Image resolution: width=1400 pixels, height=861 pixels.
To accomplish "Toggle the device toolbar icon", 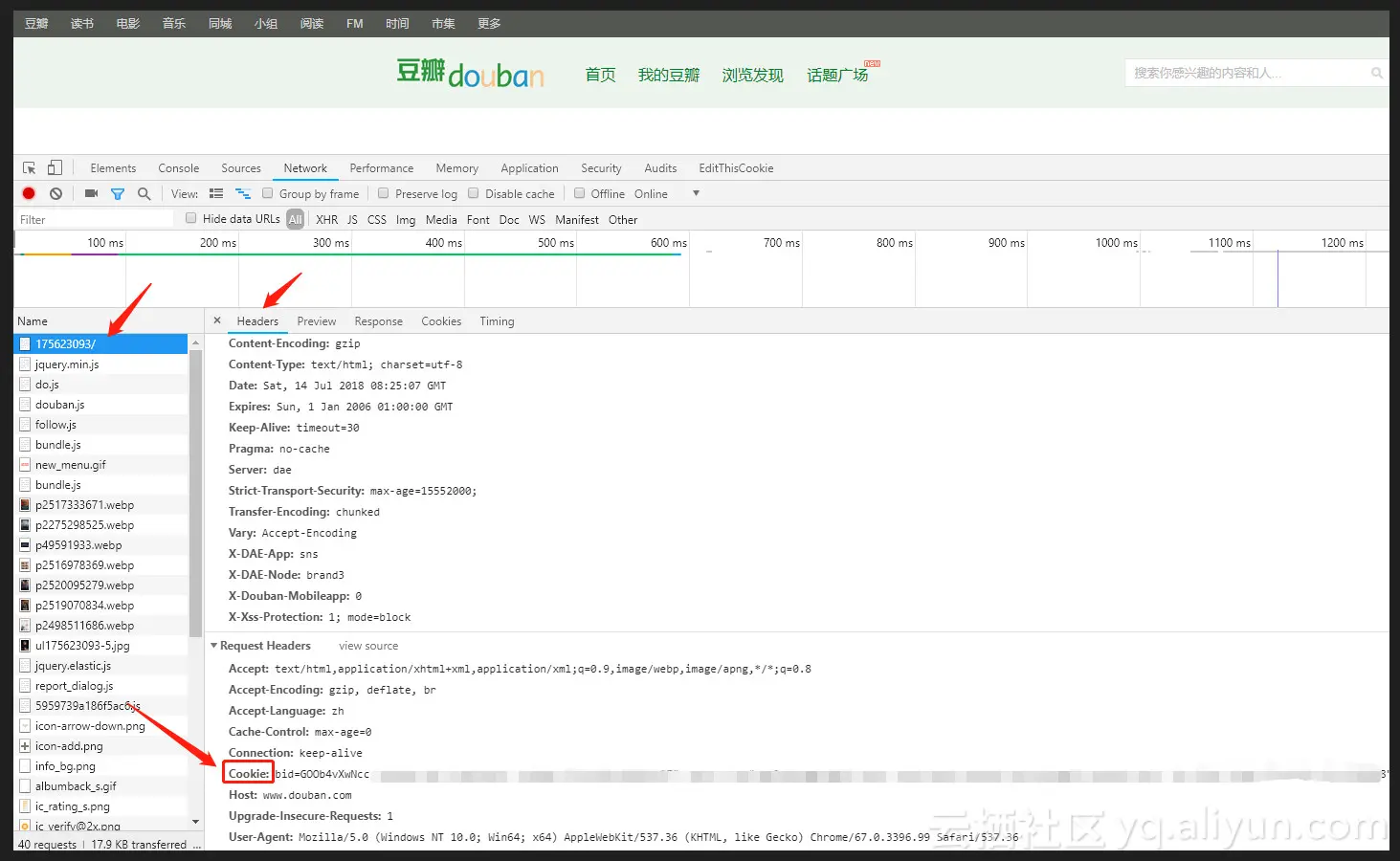I will 56,167.
